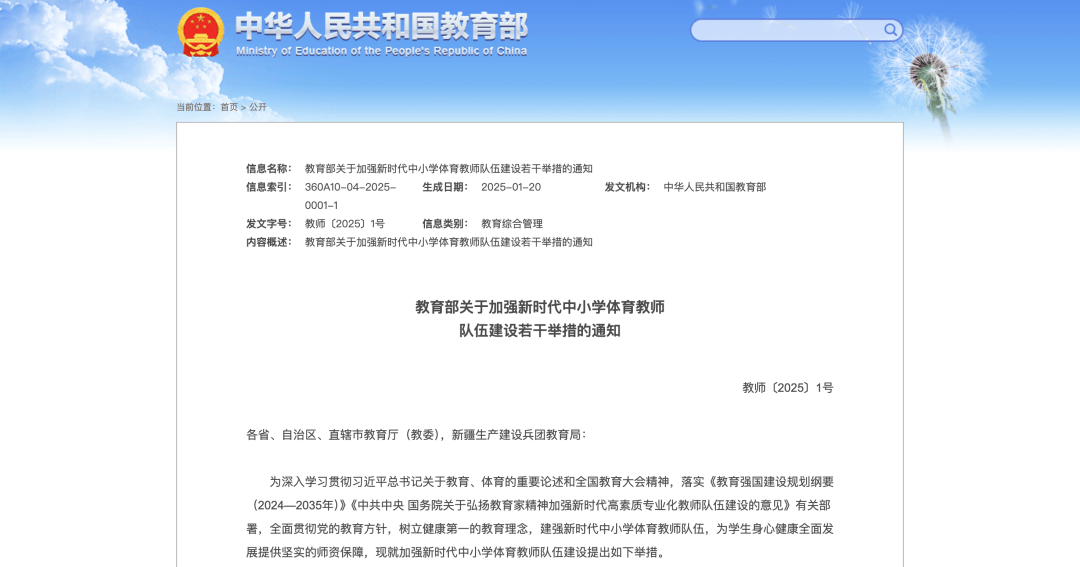Click line starting （2024—2035年）》《中共中央
Image resolution: width=1080 pixels, height=567 pixels.
pyautogui.click(x=540, y=506)
